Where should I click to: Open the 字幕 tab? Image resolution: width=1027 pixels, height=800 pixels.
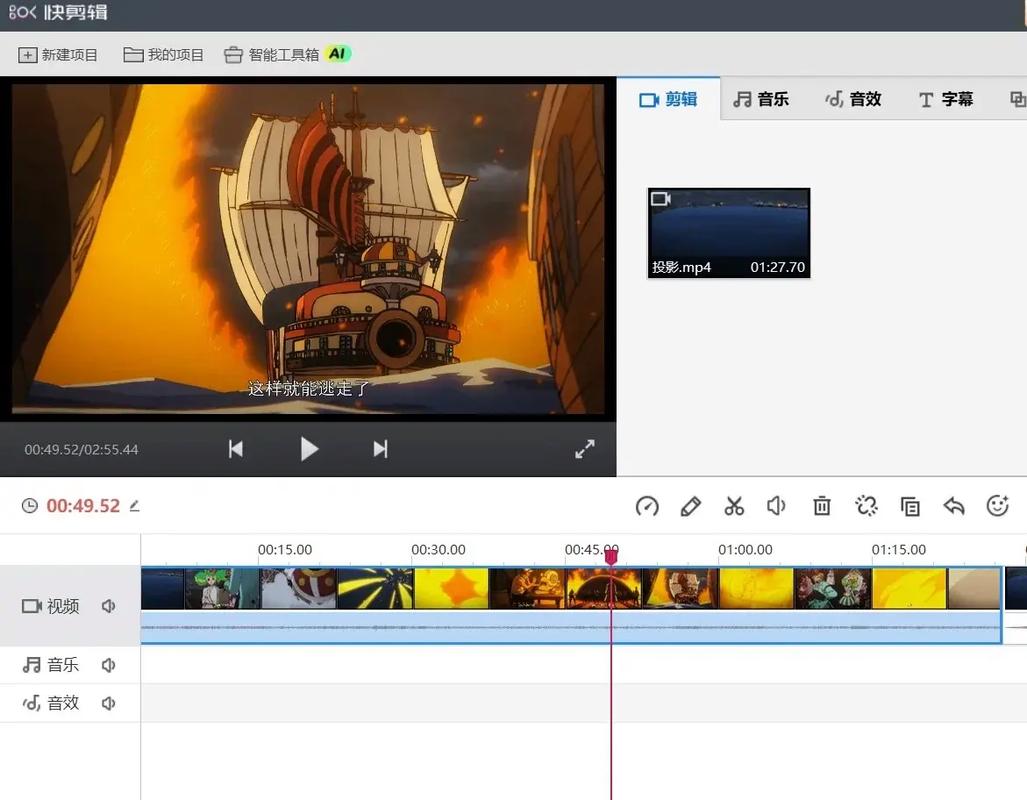coord(946,99)
